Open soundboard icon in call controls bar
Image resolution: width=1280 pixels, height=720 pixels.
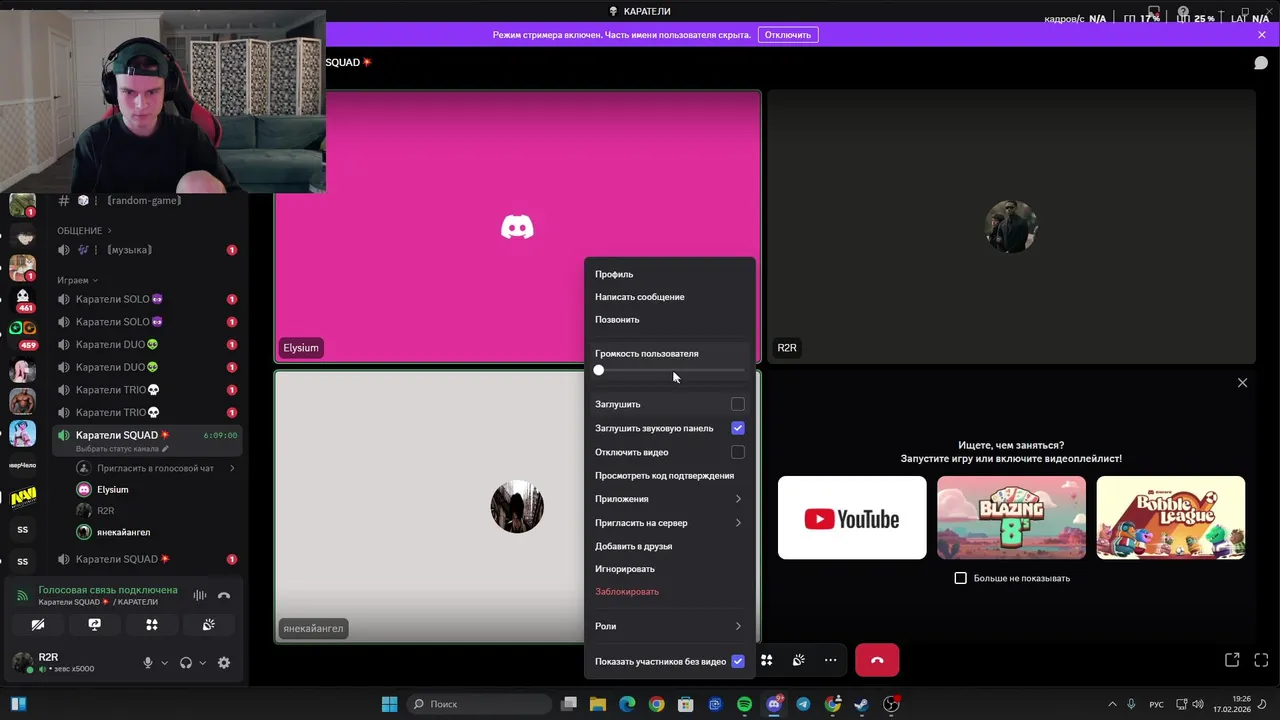(798, 660)
